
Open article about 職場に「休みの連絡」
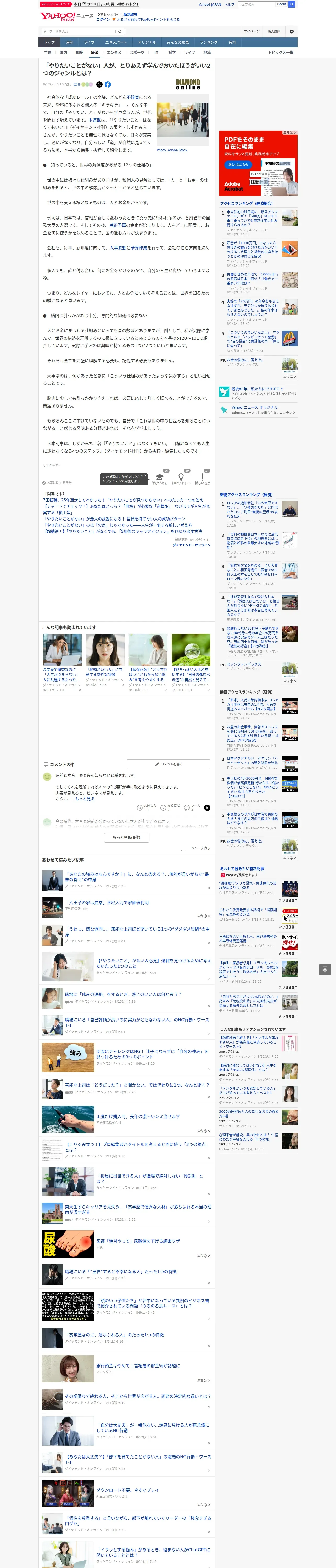[123, 994]
